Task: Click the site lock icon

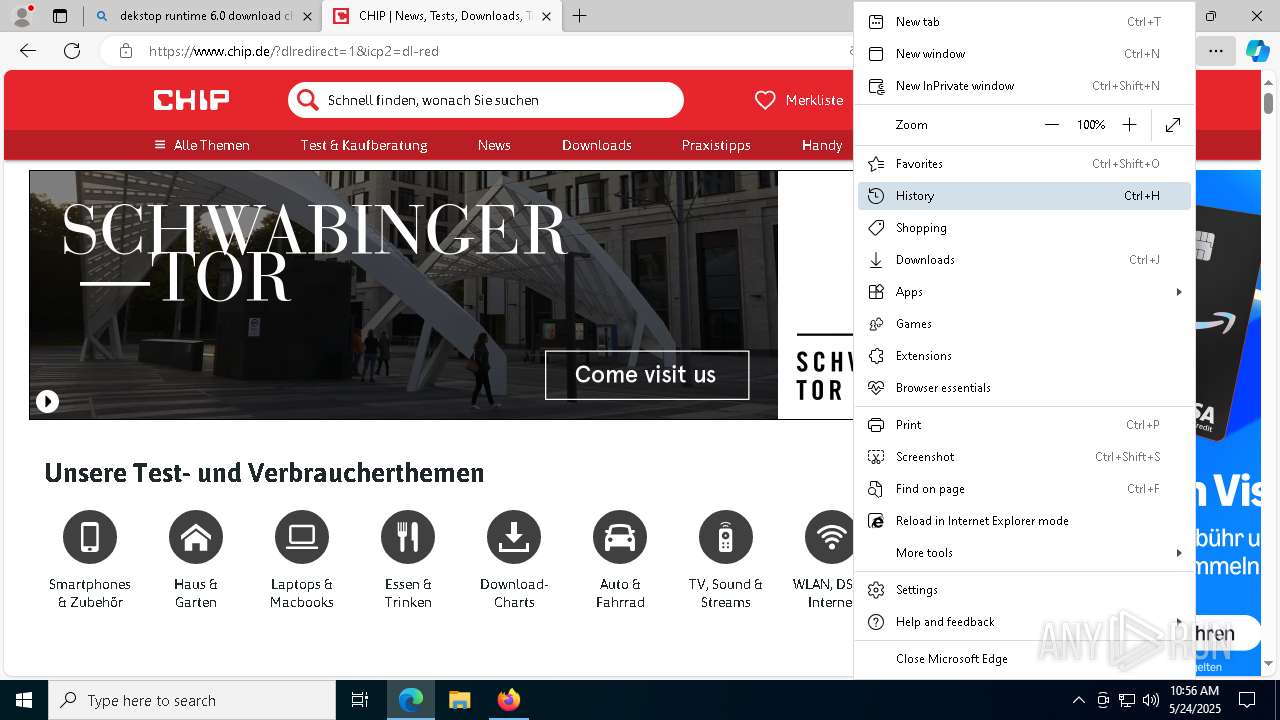Action: click(125, 51)
